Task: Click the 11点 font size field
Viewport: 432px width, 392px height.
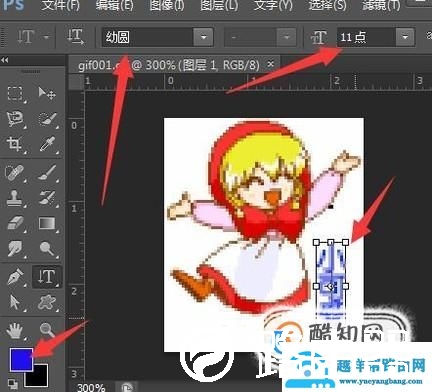Action: tap(366, 37)
